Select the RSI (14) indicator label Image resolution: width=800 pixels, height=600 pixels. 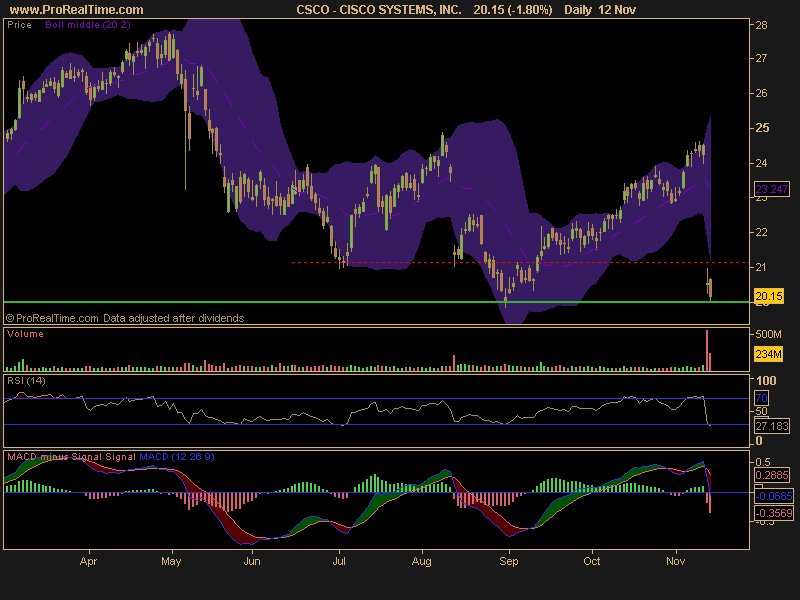[26, 381]
